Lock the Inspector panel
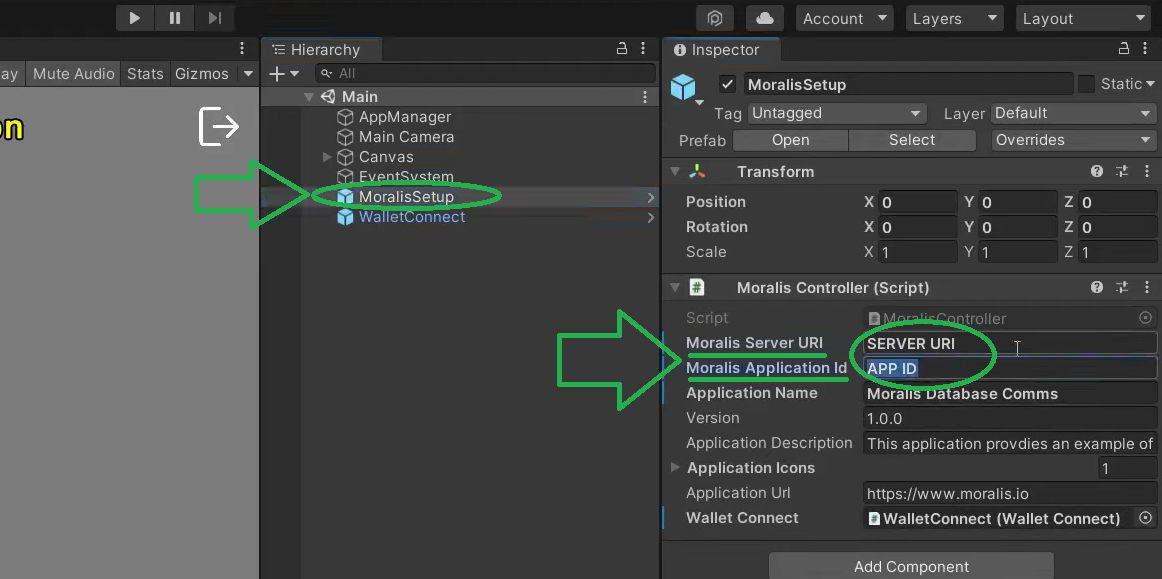 (1124, 49)
